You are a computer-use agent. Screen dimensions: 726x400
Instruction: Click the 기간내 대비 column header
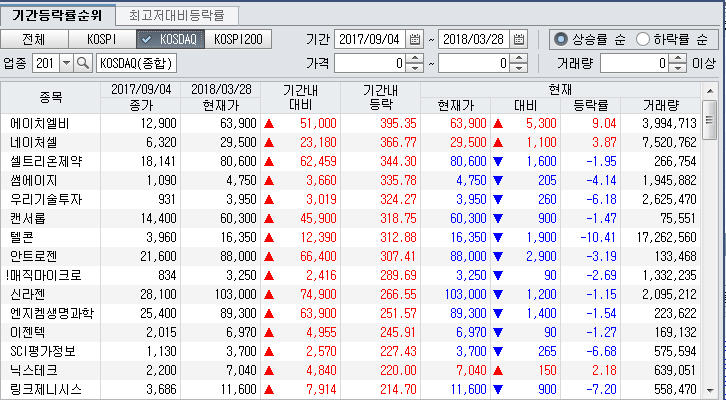(x=300, y=98)
